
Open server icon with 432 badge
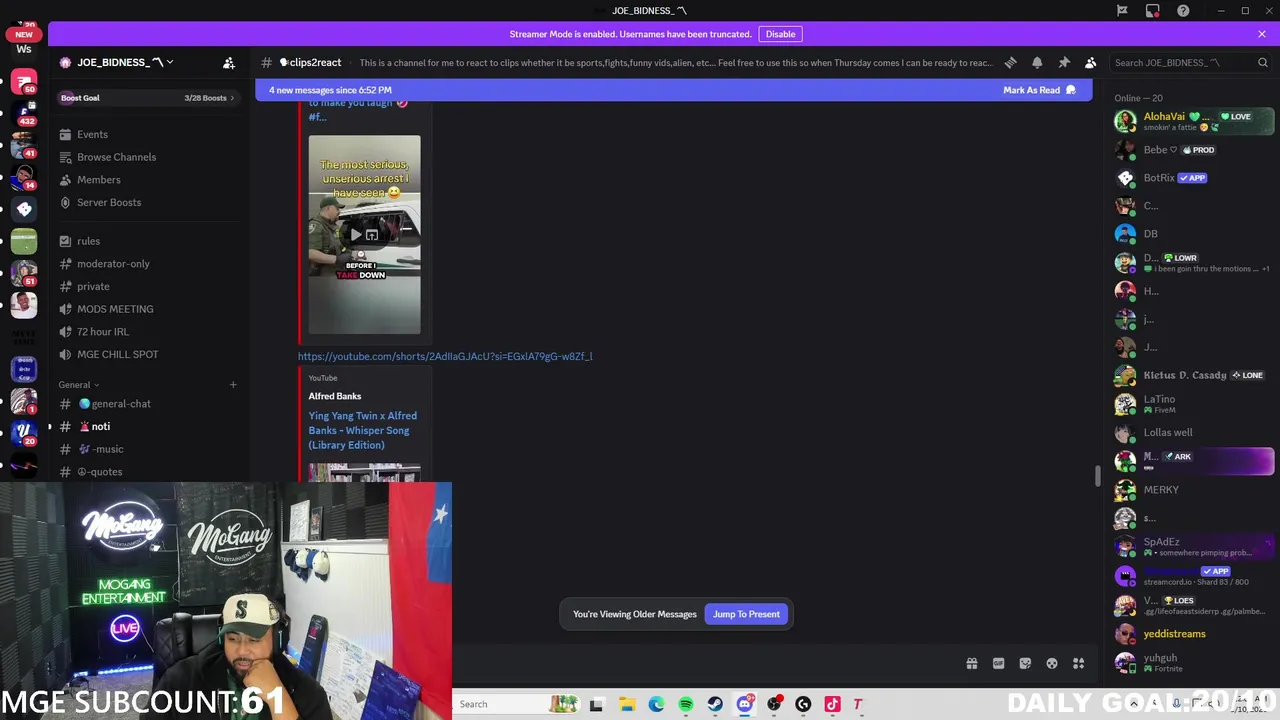click(24, 113)
